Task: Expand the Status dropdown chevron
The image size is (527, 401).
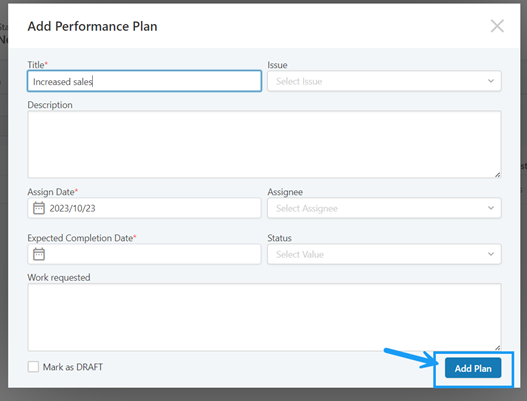Action: click(491, 254)
